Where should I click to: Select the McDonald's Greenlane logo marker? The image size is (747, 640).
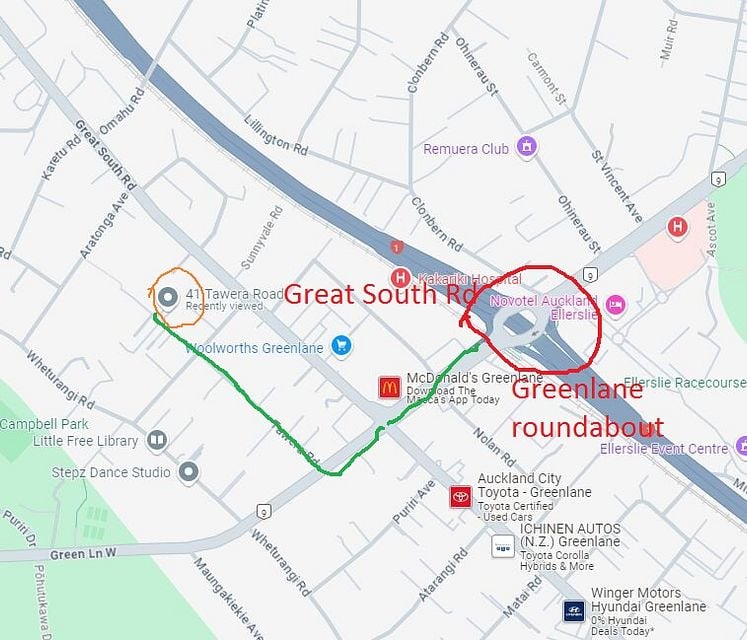pyautogui.click(x=389, y=387)
